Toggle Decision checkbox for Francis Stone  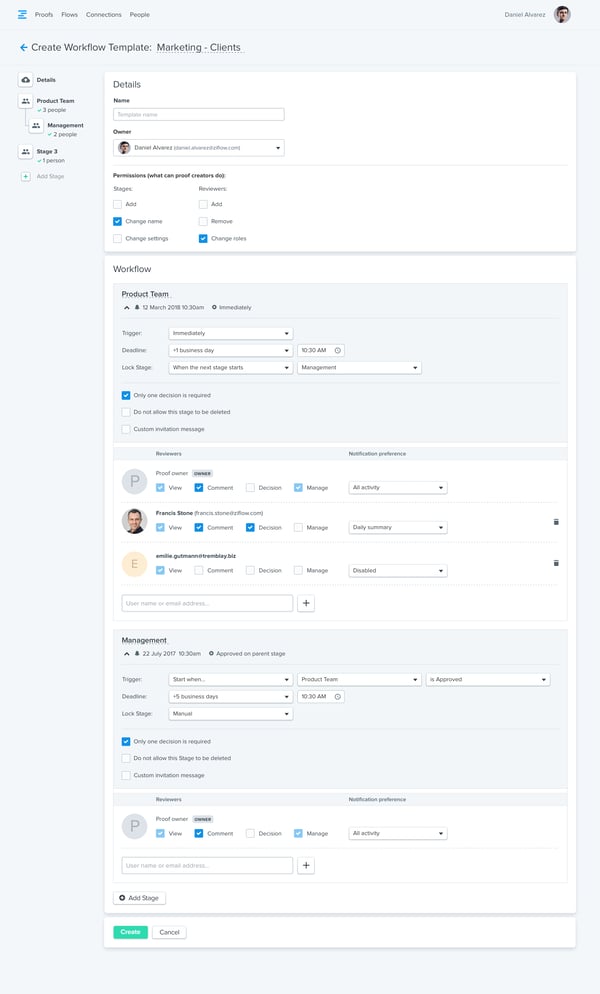[250, 527]
